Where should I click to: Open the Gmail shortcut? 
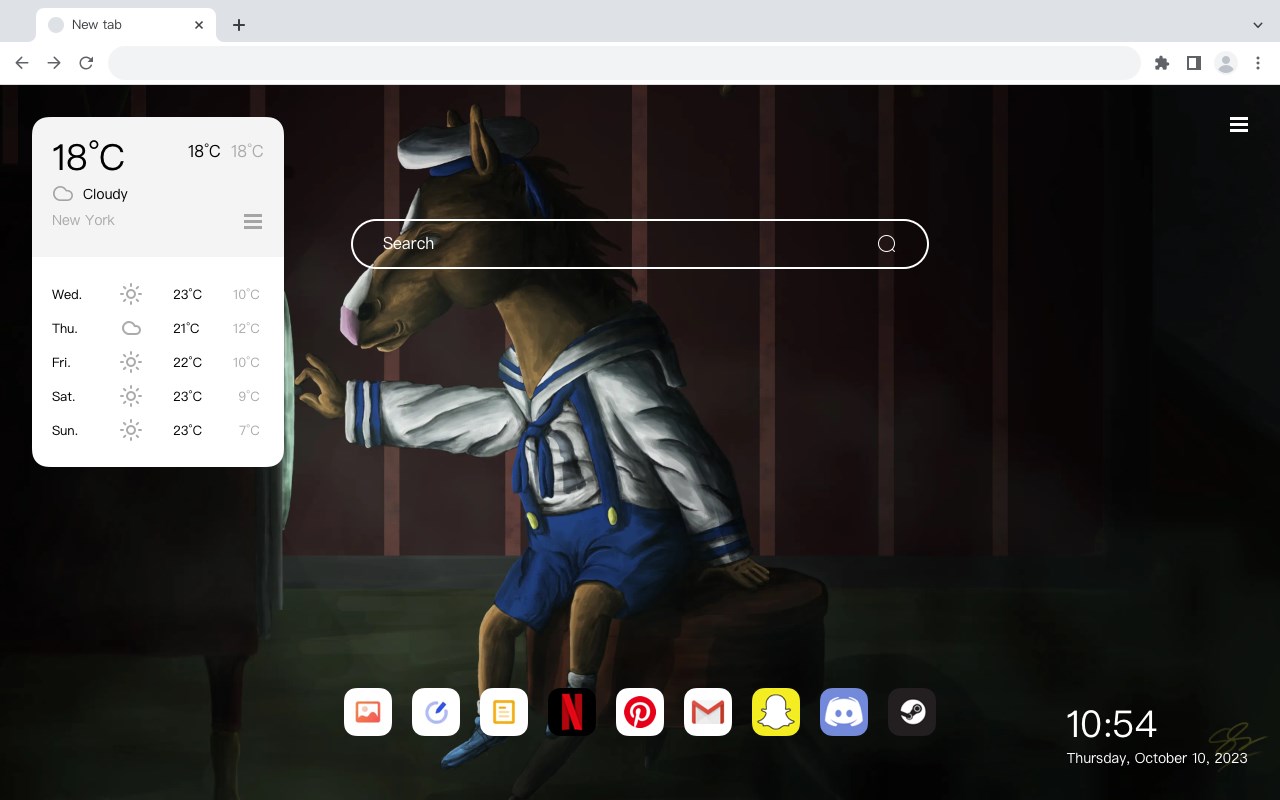point(708,712)
